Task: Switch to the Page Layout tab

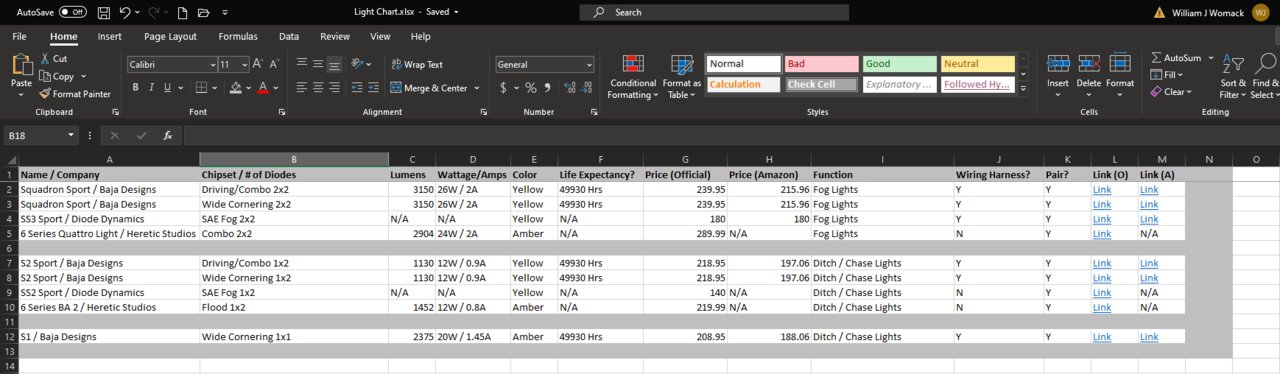Action: point(170,36)
